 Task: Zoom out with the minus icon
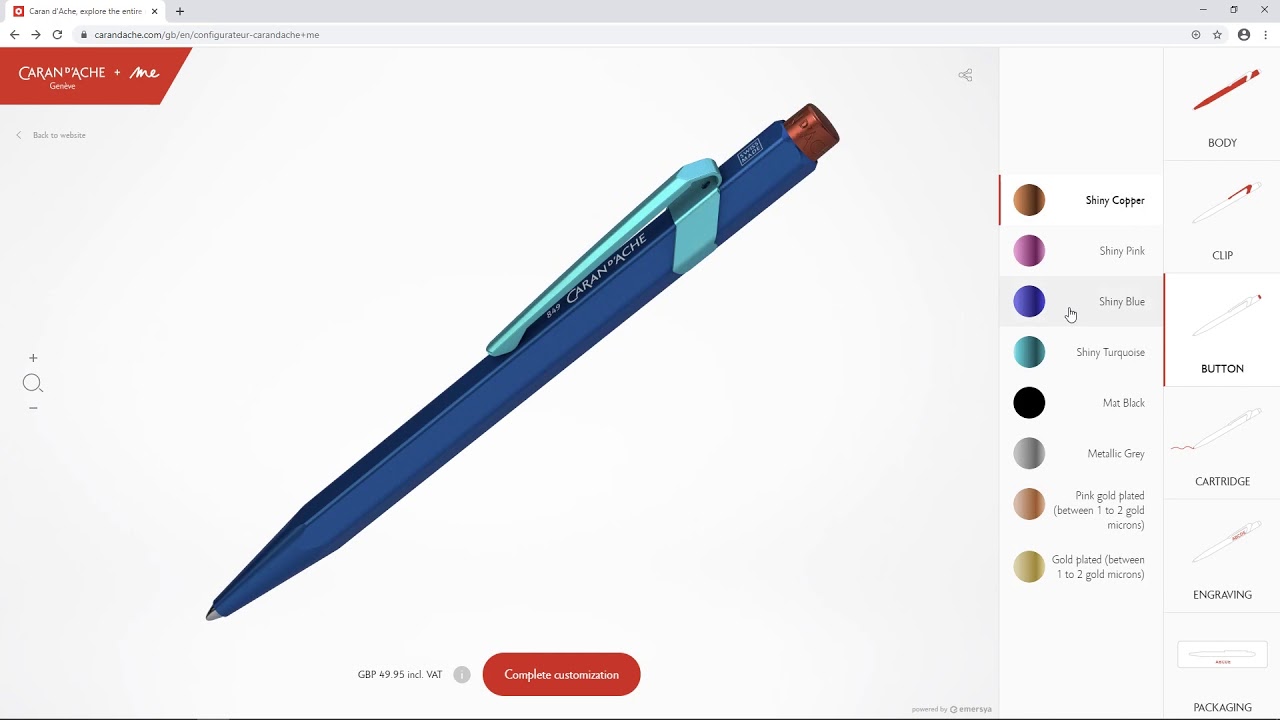[33, 408]
